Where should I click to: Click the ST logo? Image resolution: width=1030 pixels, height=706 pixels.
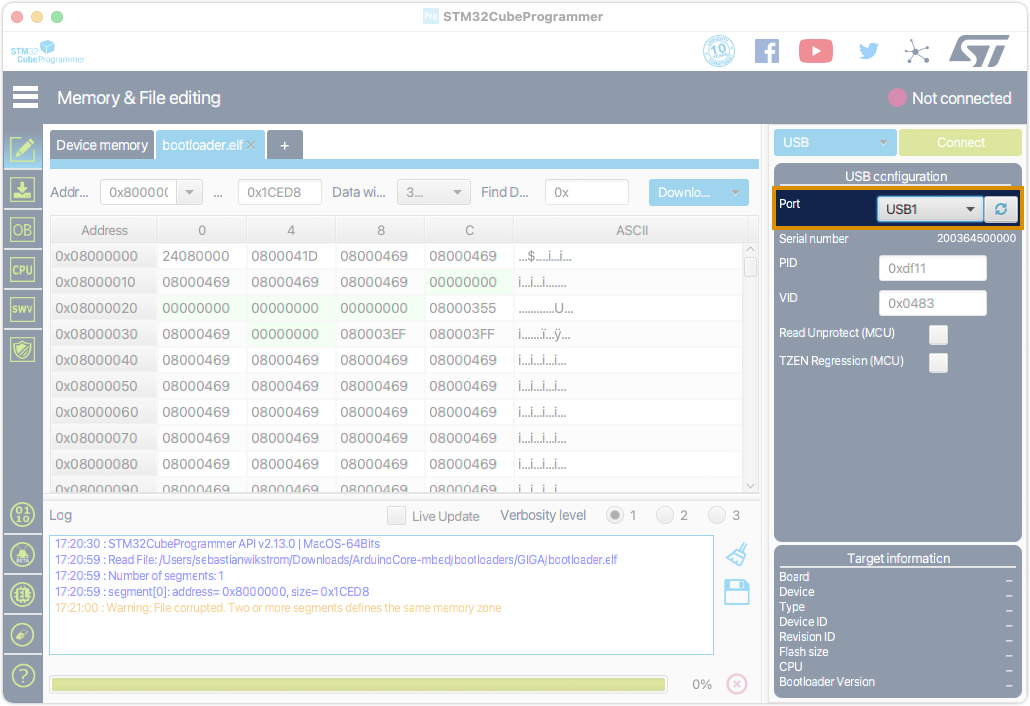point(979,51)
